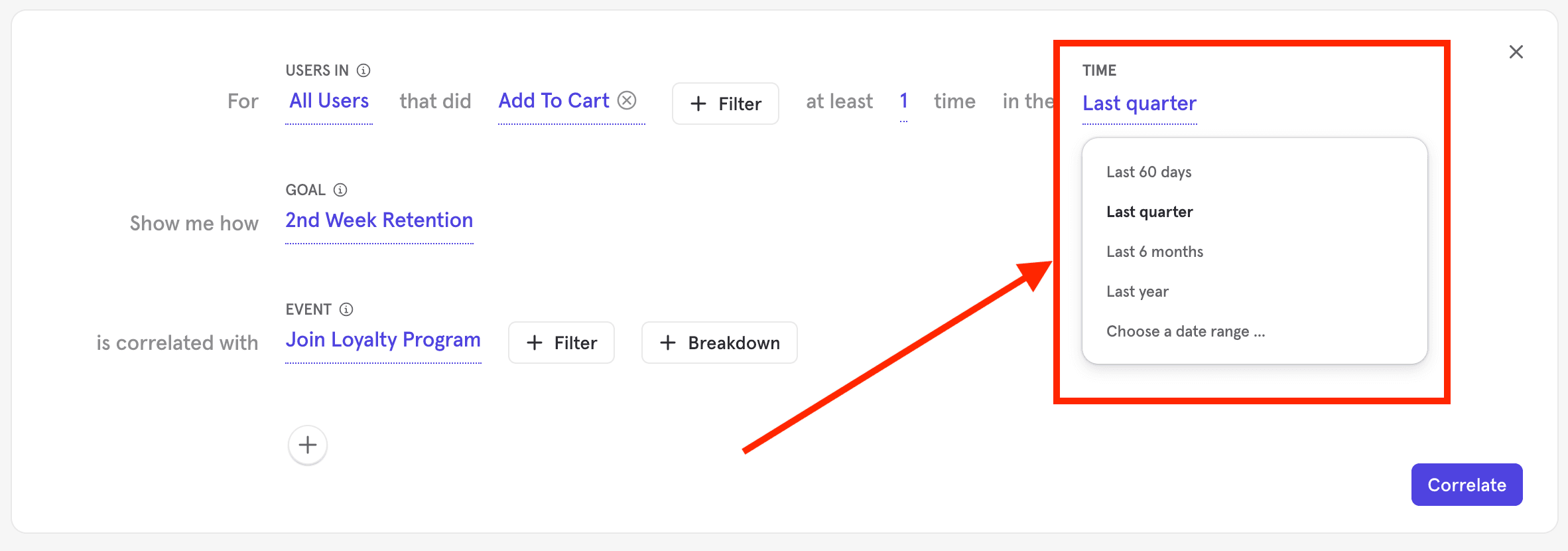Open the All Users dropdown
Screen dimensions: 1568x551
[329, 101]
